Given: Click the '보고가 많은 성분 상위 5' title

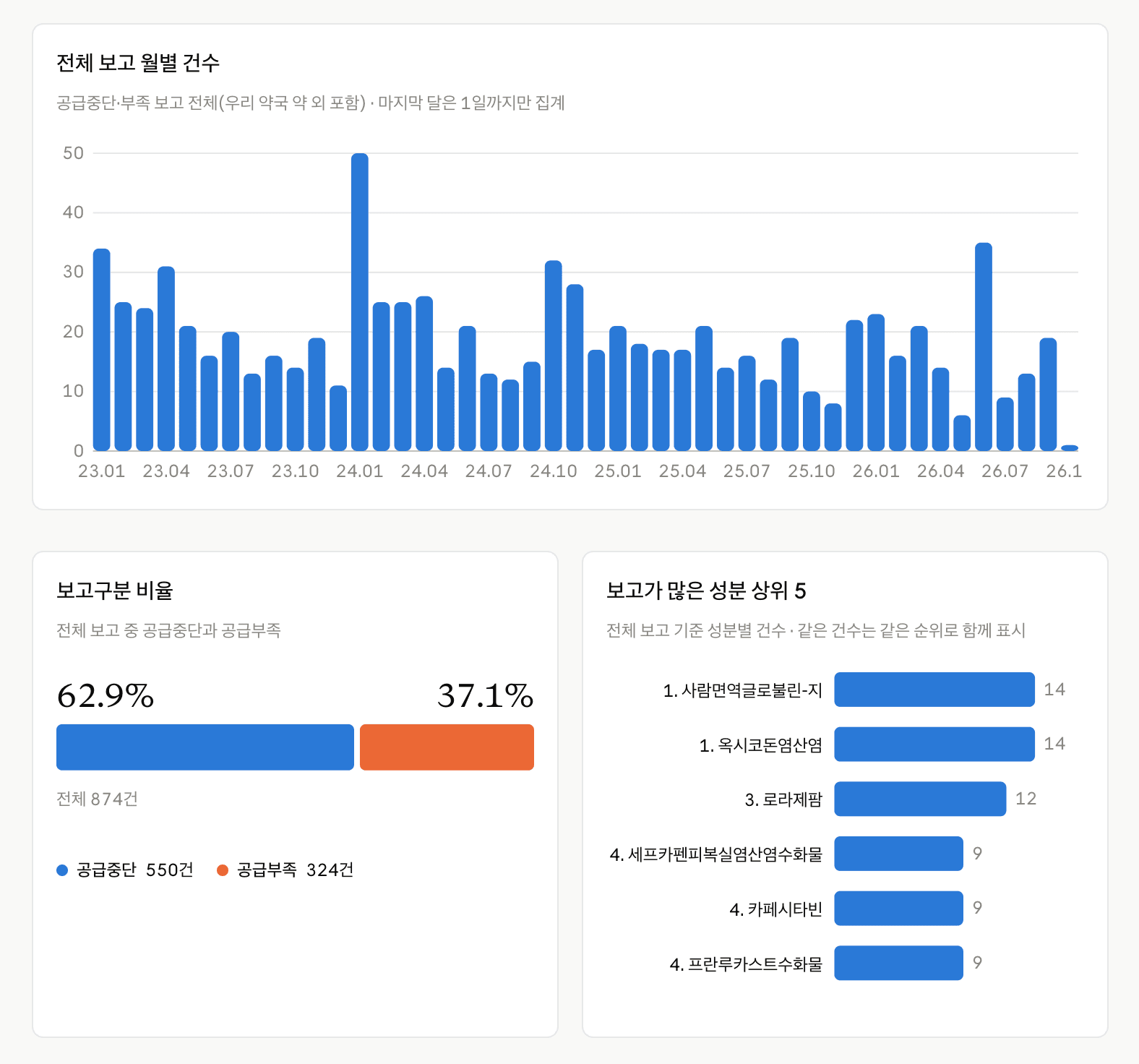Looking at the screenshot, I should (706, 591).
